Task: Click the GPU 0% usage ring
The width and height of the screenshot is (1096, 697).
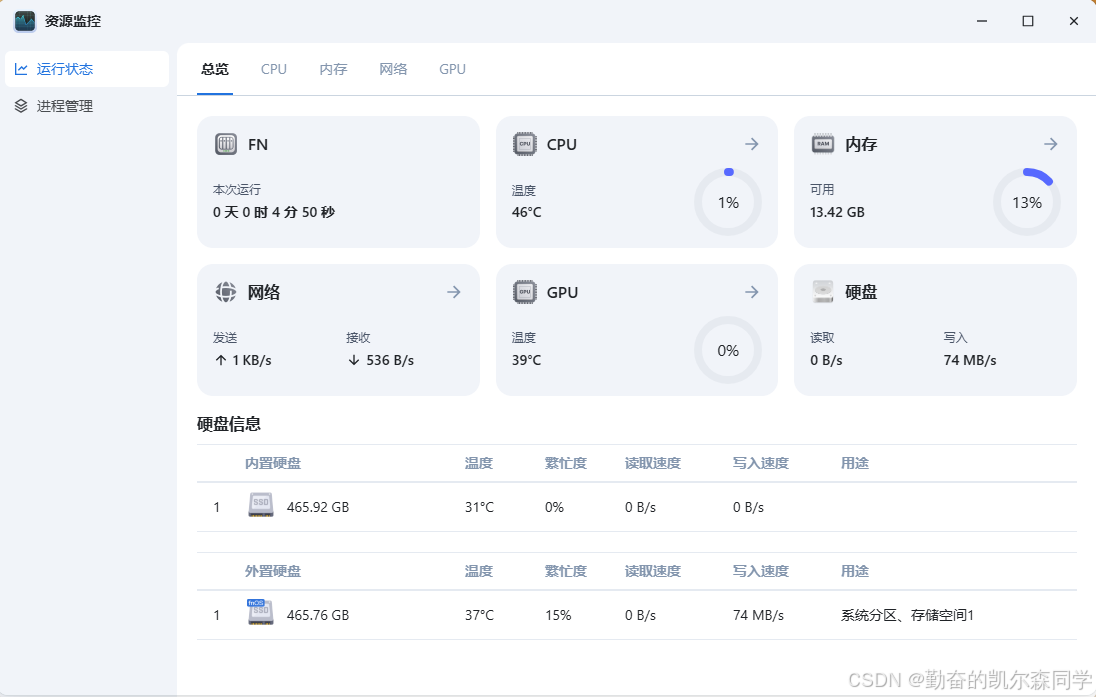Action: (x=728, y=350)
